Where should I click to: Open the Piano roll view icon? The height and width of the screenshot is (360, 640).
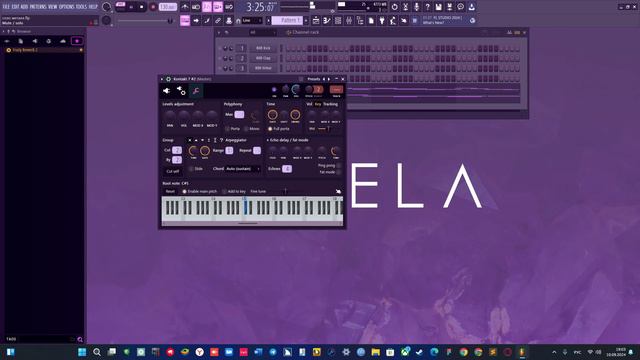[x=327, y=20]
